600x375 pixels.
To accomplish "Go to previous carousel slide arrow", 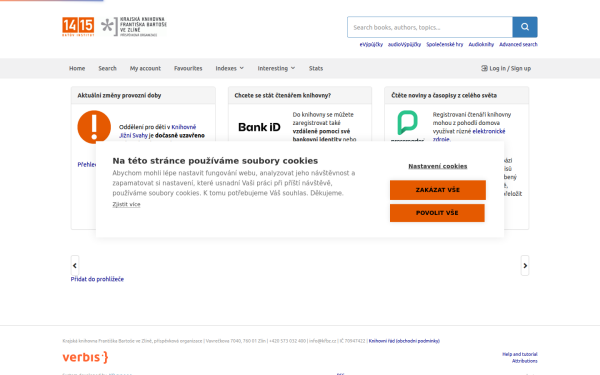I will pyautogui.click(x=75, y=265).
